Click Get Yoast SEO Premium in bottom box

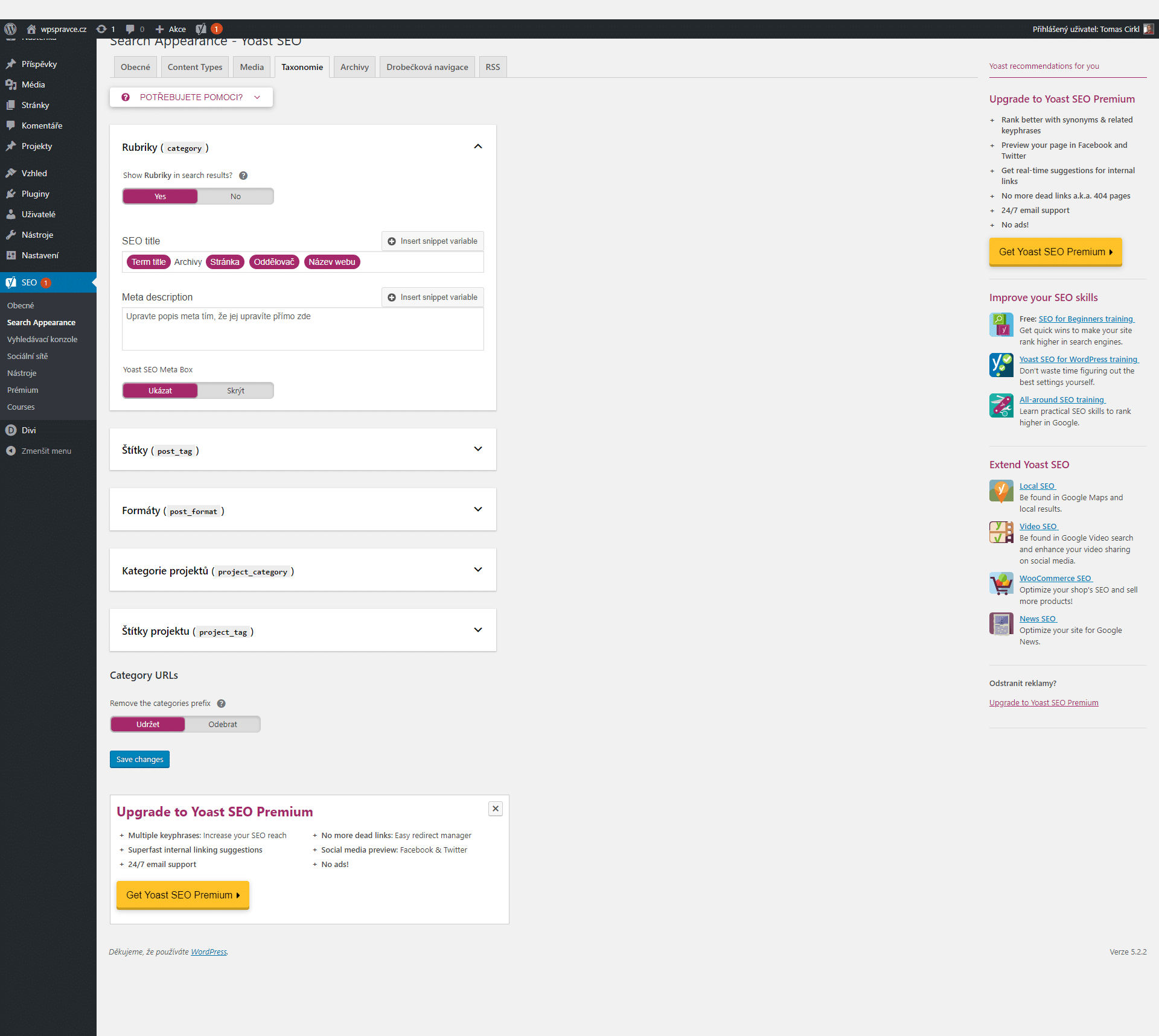(183, 895)
